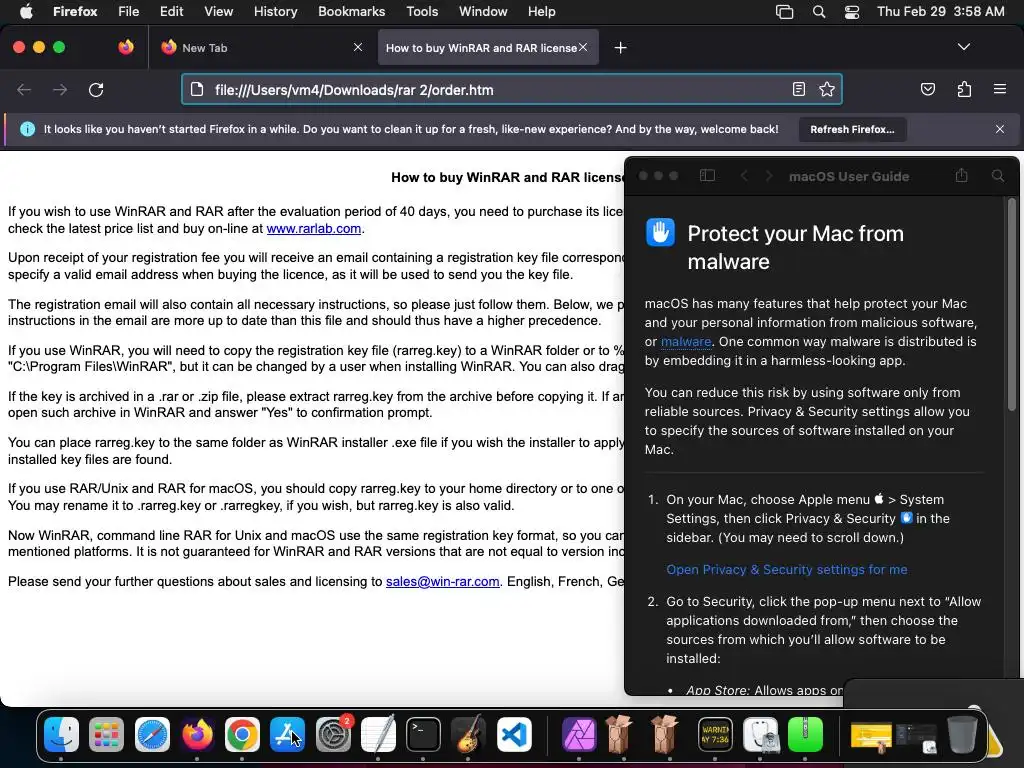The width and height of the screenshot is (1024, 768).
Task: Open the Firefox extensions puzzle icon
Action: click(x=964, y=89)
